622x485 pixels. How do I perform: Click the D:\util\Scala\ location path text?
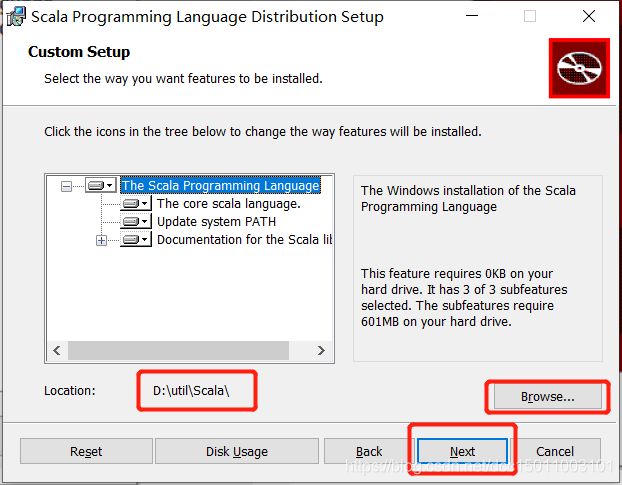click(191, 391)
